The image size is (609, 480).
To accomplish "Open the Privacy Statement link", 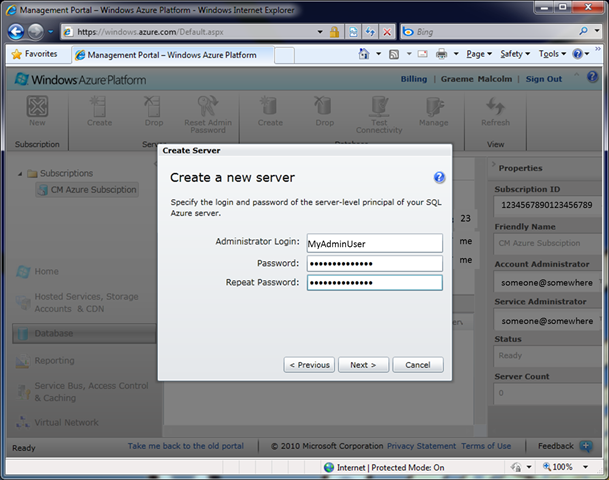I will (x=421, y=446).
